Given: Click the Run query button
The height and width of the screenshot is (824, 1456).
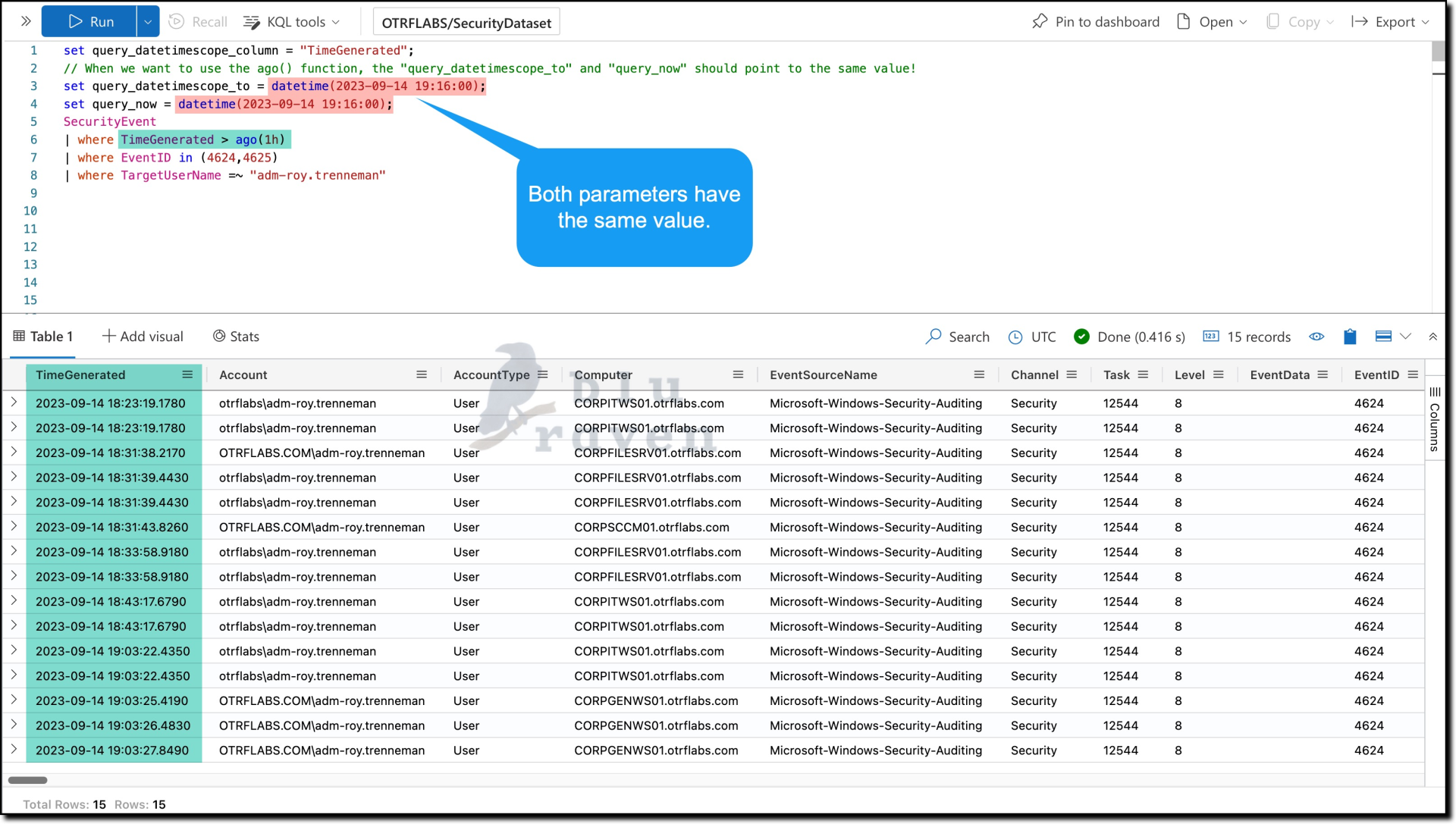Looking at the screenshot, I should (x=90, y=22).
